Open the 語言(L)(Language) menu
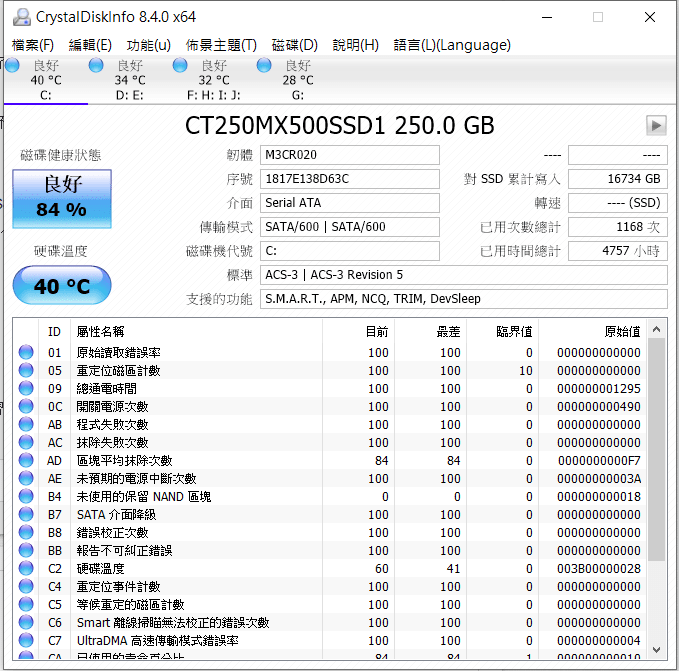The image size is (679, 671). tap(452, 45)
